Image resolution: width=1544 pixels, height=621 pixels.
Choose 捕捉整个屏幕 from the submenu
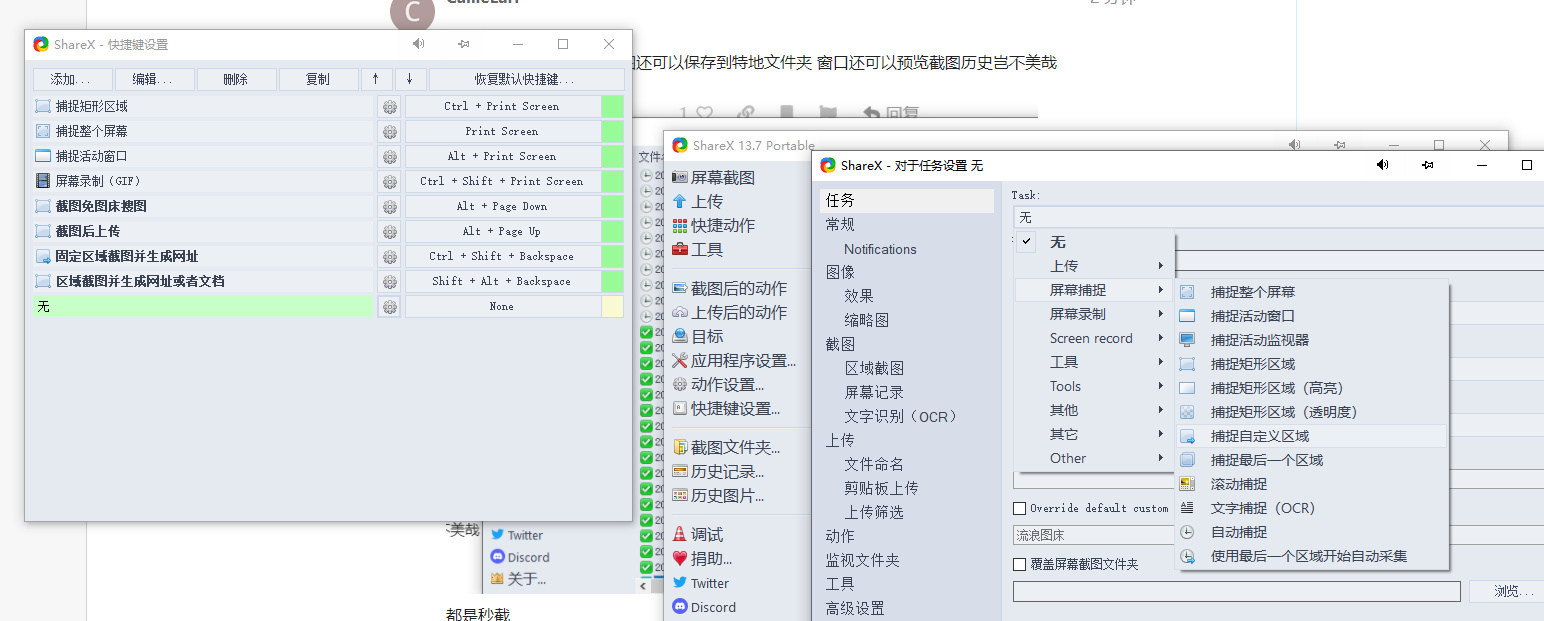[x=1252, y=292]
